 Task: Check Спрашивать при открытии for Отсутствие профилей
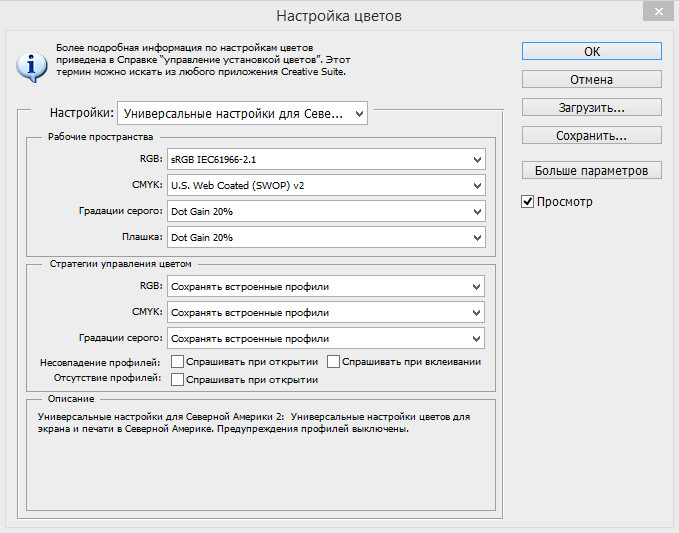click(x=177, y=379)
